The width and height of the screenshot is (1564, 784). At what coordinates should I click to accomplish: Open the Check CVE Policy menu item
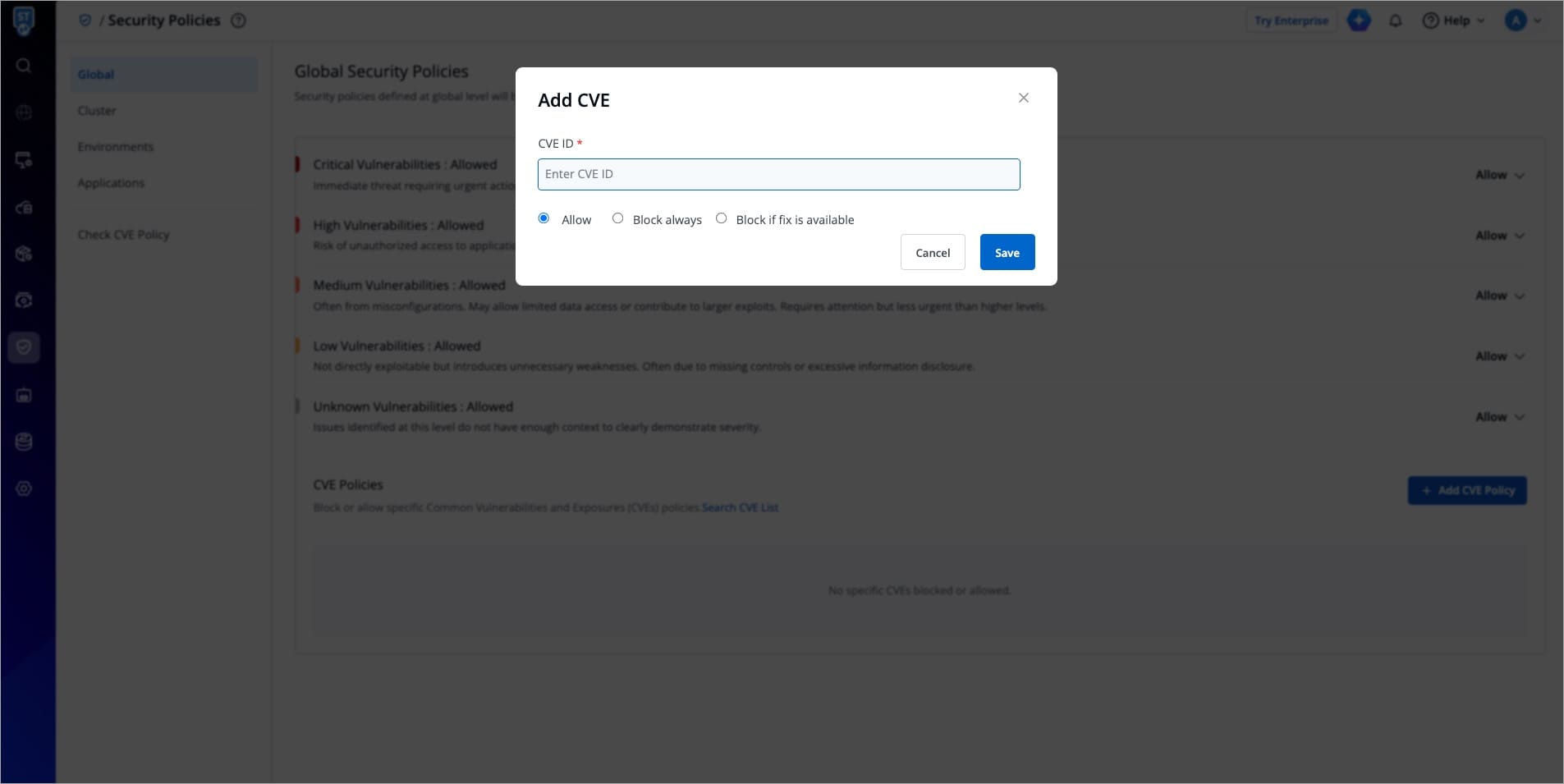(123, 235)
